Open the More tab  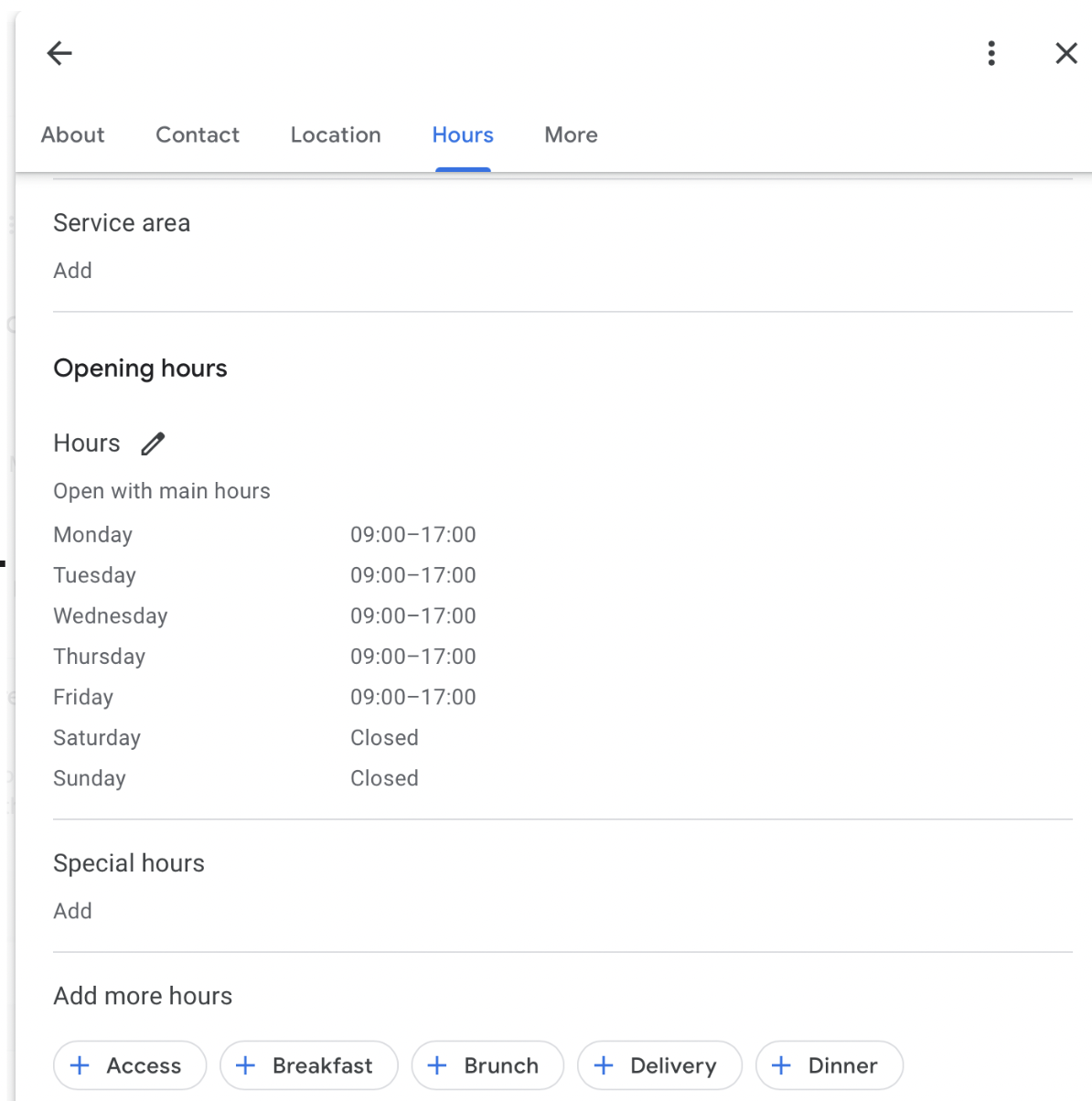click(571, 135)
